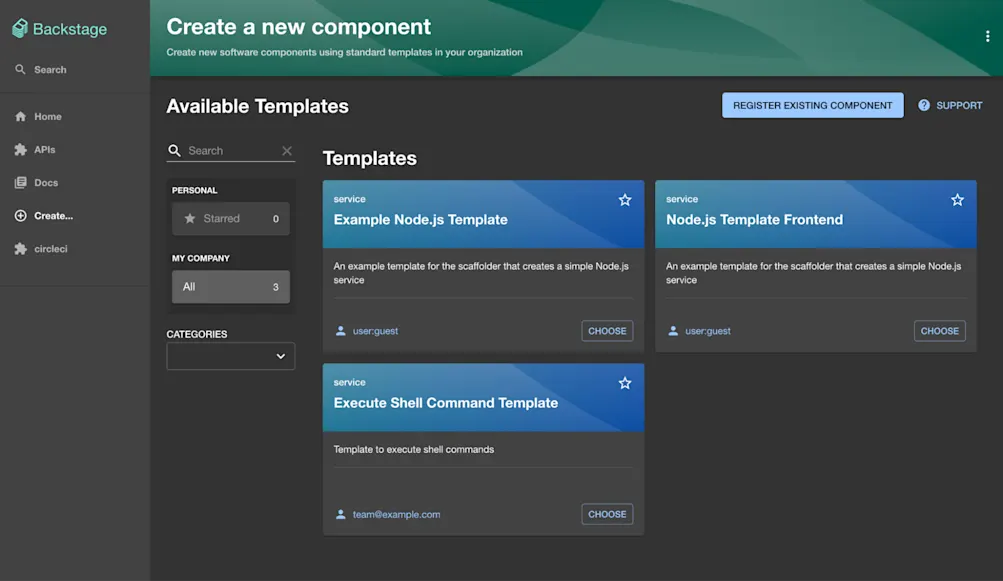Click the Backstage logo in the sidebar
The height and width of the screenshot is (581, 1003).
pyautogui.click(x=59, y=29)
